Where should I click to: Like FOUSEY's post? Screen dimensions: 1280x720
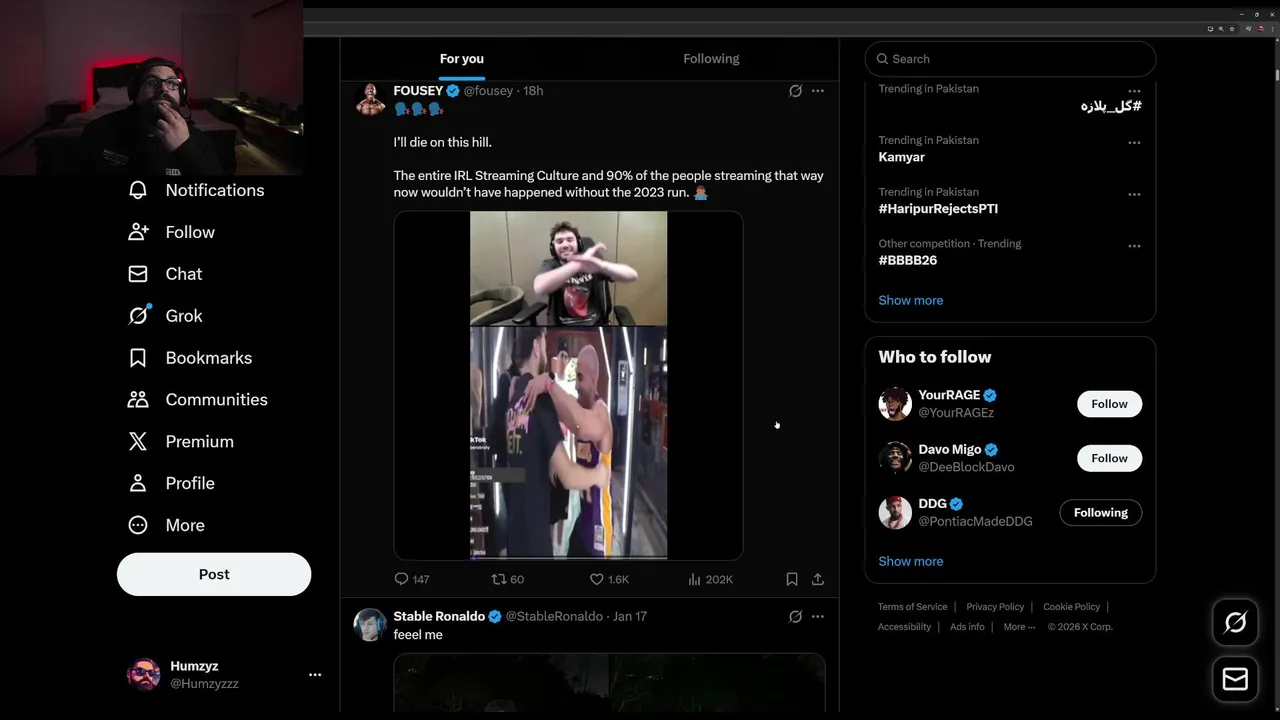609,579
